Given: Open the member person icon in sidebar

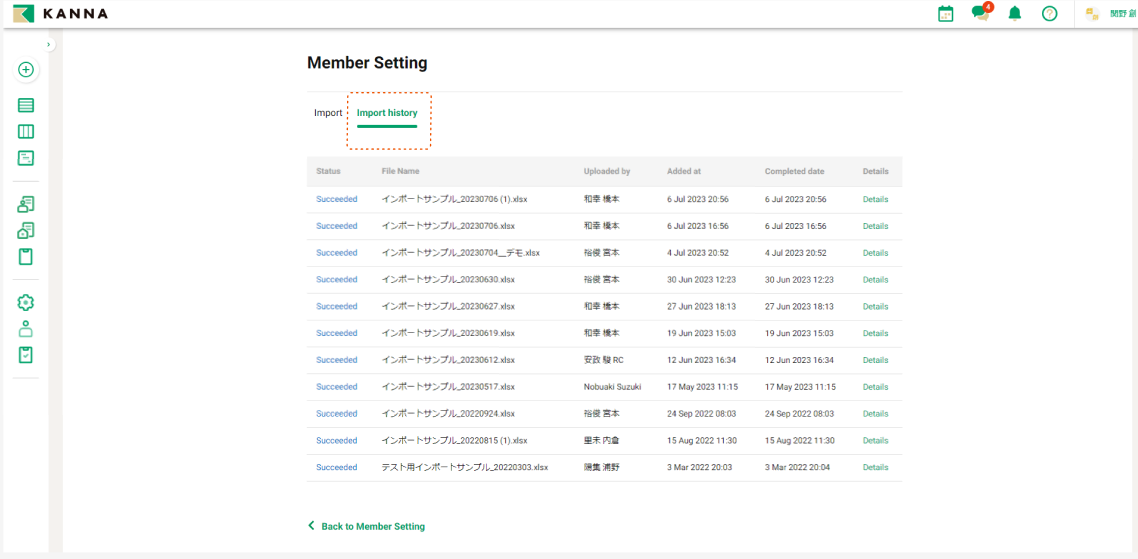Looking at the screenshot, I should click(x=26, y=328).
